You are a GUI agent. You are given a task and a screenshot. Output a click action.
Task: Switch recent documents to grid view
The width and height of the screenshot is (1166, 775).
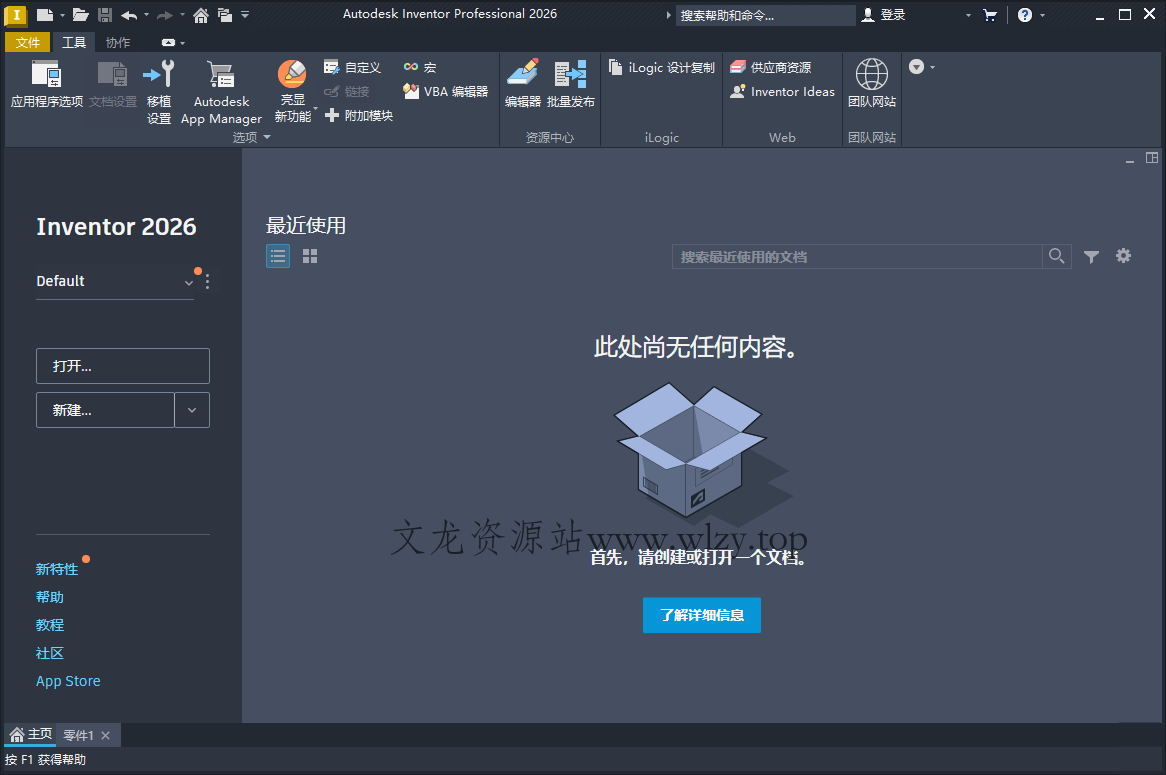click(x=309, y=256)
